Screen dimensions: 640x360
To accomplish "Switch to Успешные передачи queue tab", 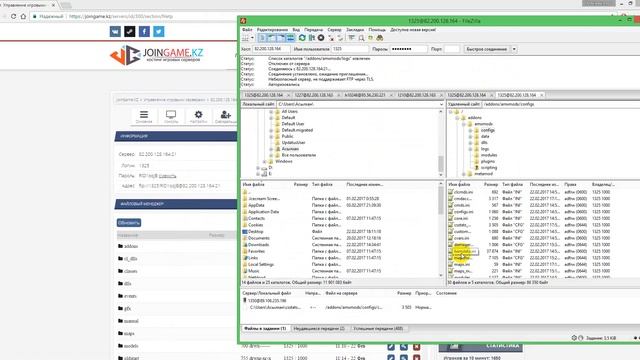I will (x=378, y=329).
